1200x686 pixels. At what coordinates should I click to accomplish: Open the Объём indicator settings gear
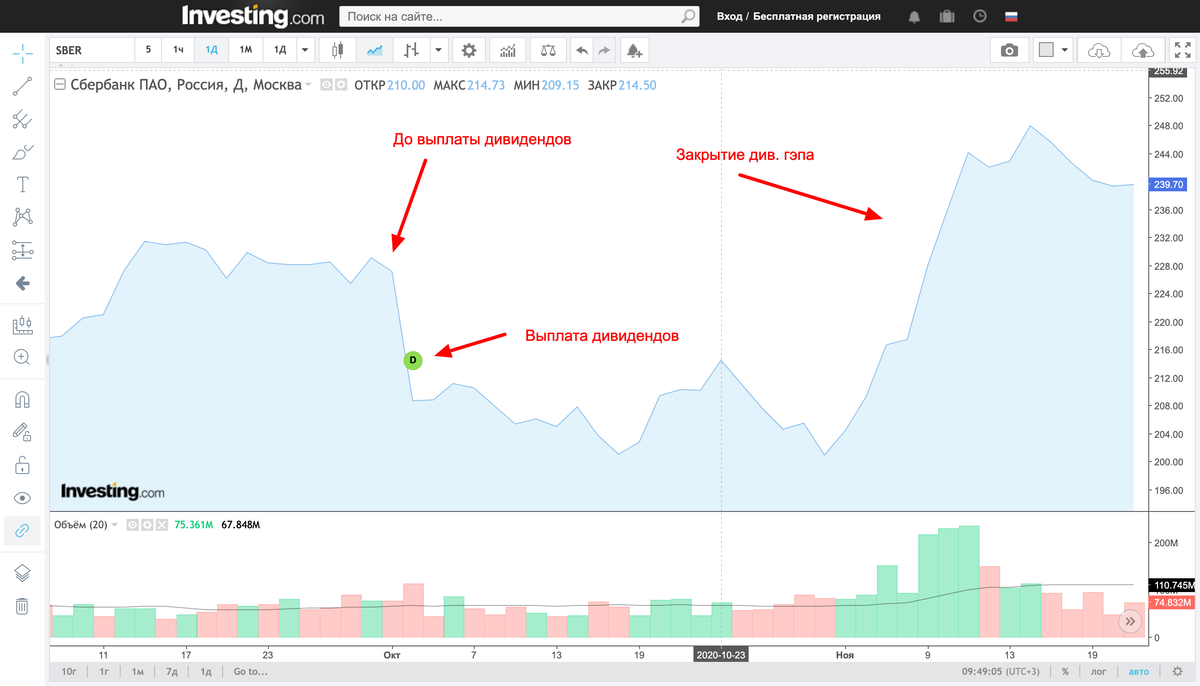tap(146, 524)
